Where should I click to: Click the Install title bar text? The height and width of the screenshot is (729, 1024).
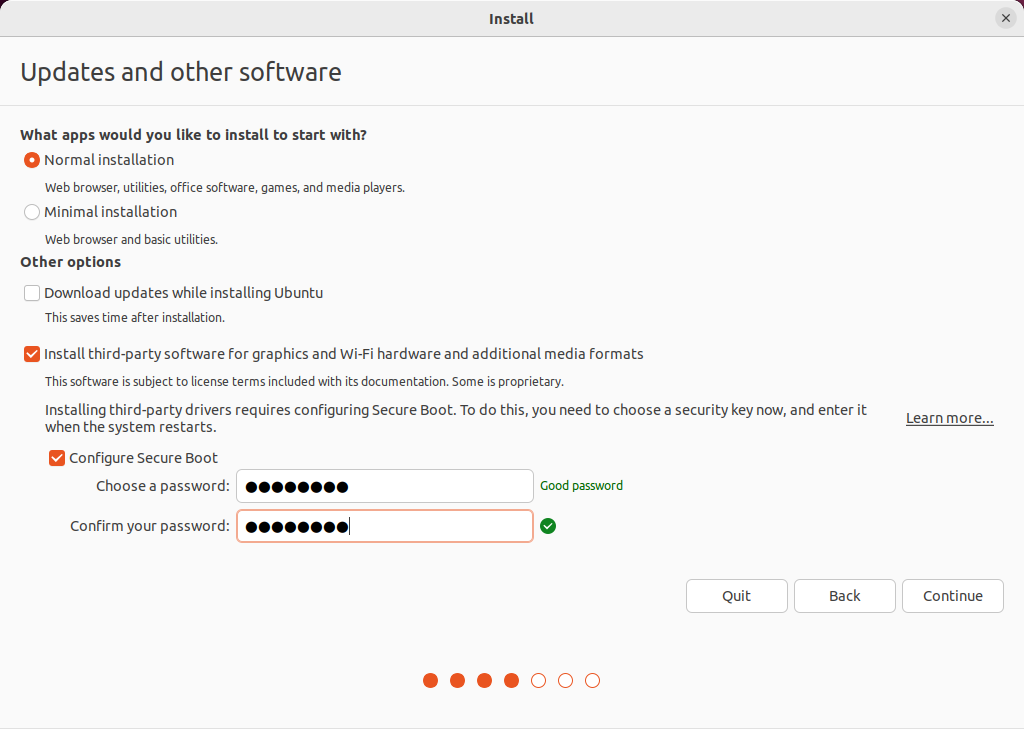(511, 18)
